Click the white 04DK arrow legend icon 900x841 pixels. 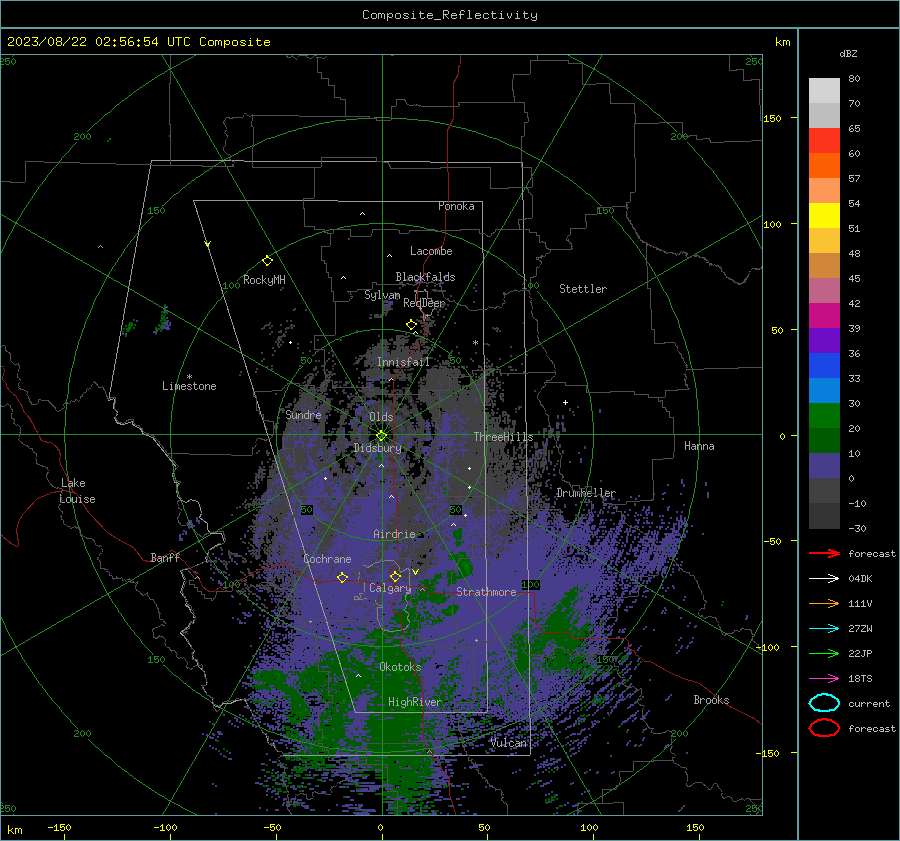824,578
